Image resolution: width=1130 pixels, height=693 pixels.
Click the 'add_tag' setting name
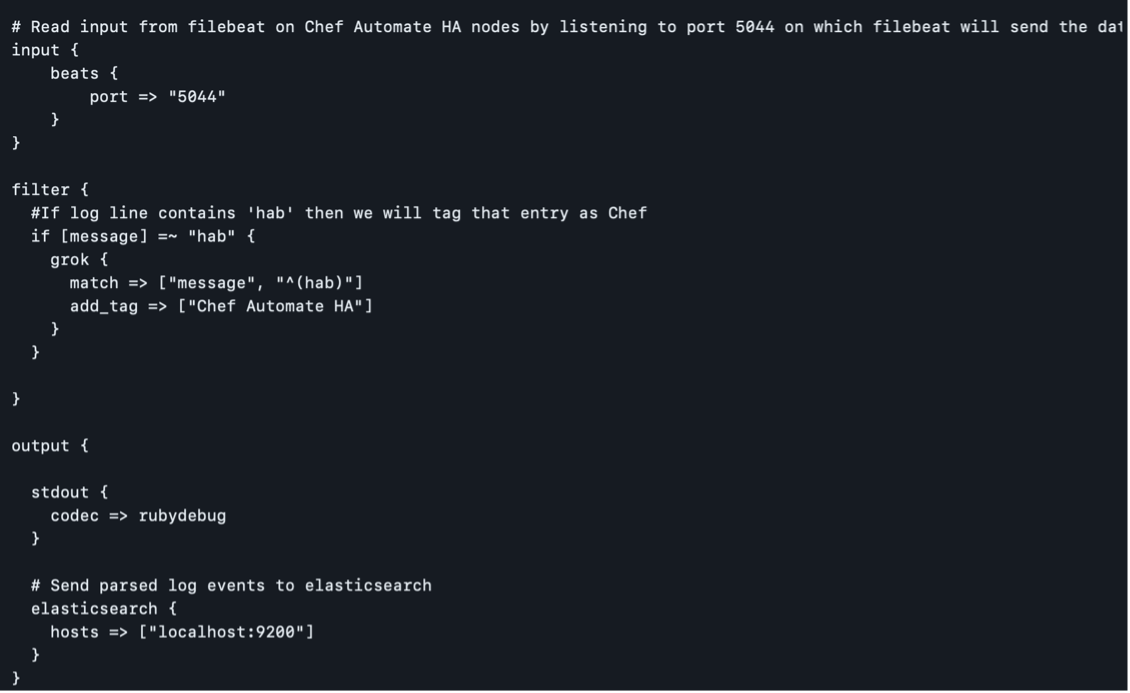(x=104, y=306)
